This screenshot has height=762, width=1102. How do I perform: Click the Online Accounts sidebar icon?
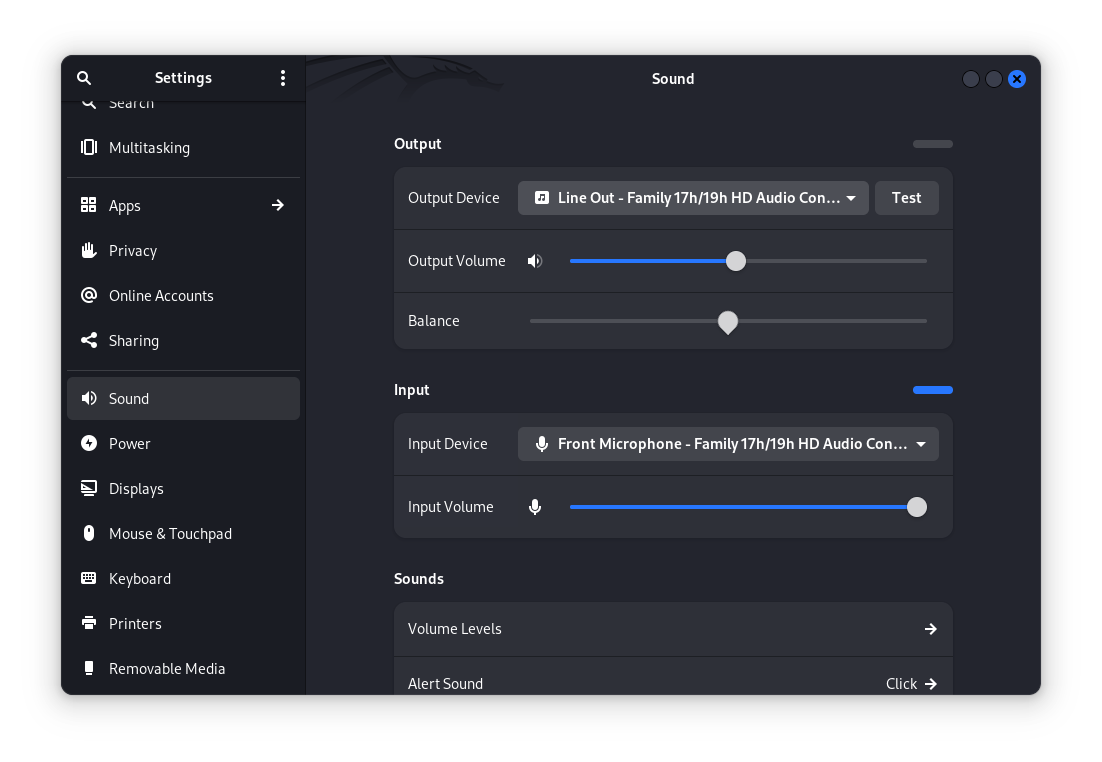[x=88, y=295]
